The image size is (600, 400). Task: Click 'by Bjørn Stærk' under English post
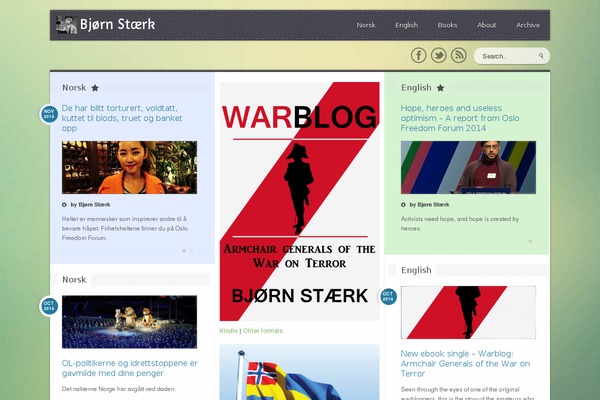[429, 205]
